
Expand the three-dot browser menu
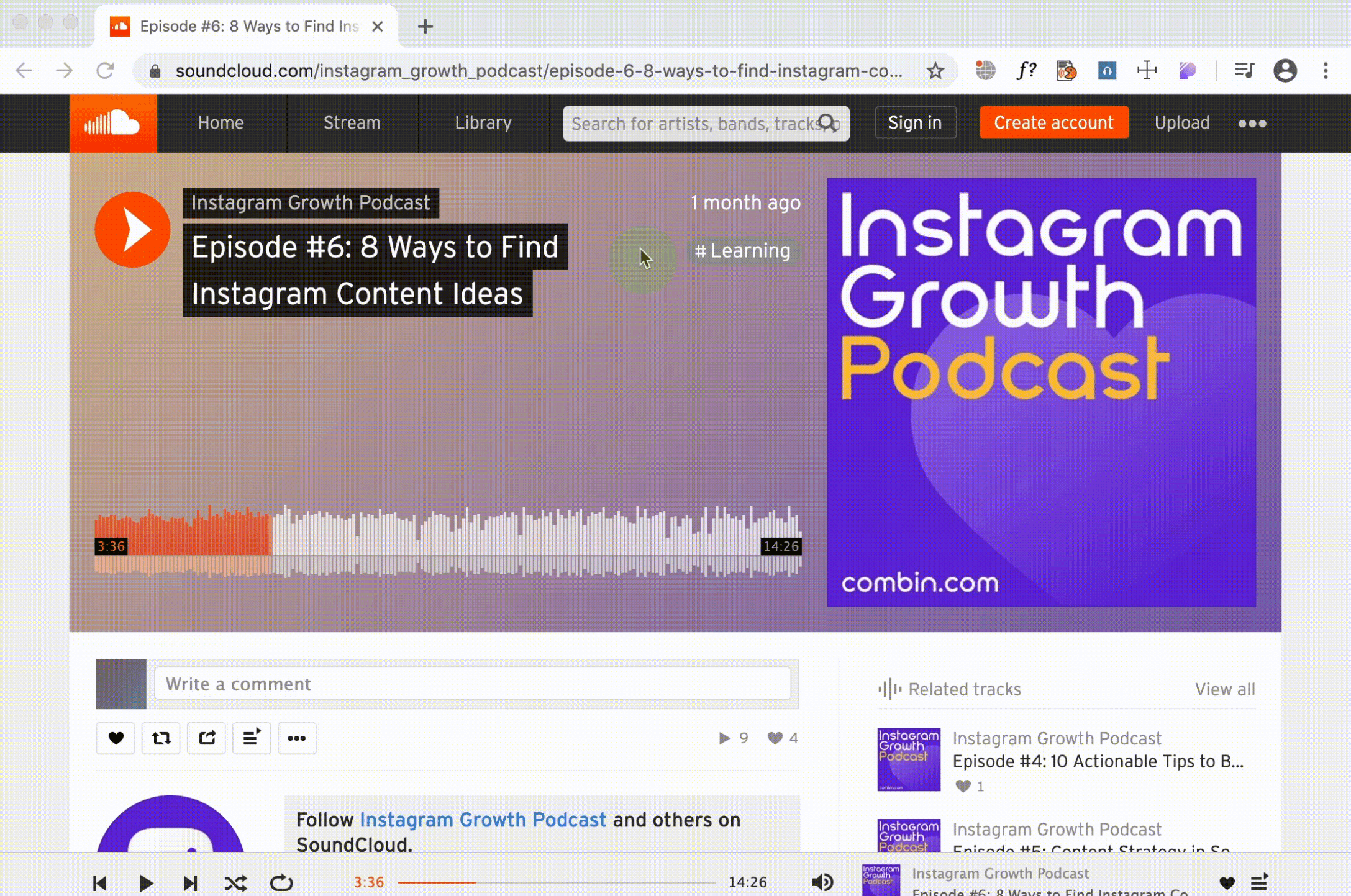coord(1326,70)
